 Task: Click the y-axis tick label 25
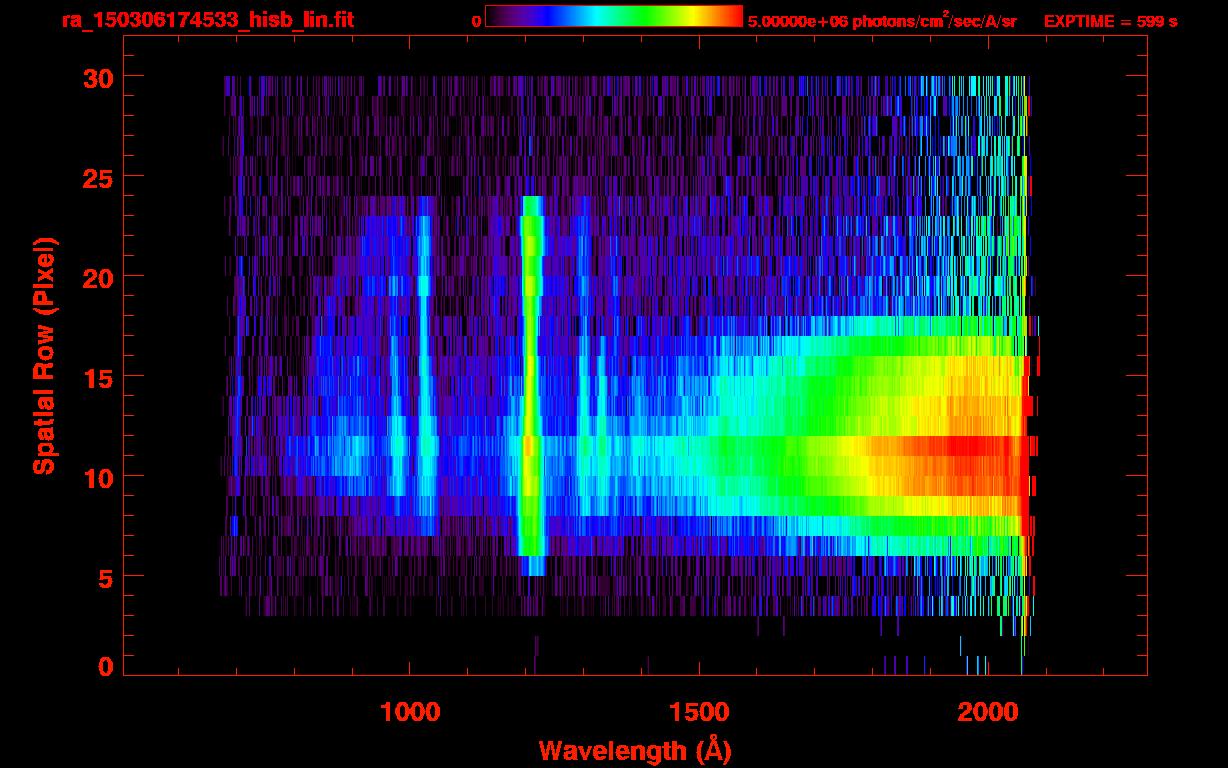pyautogui.click(x=97, y=177)
